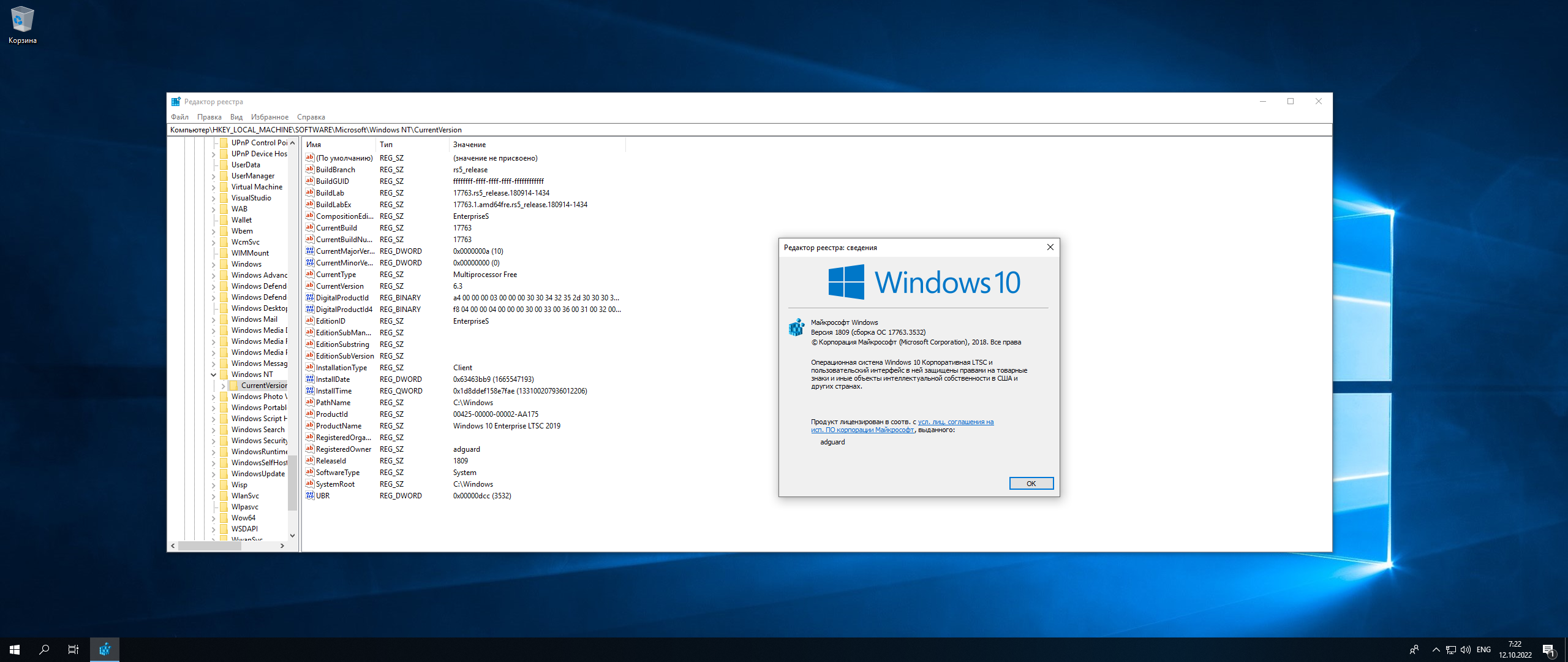Click the InstallTime QWORD value icon
The width and height of the screenshot is (1568, 662).
pyautogui.click(x=310, y=390)
